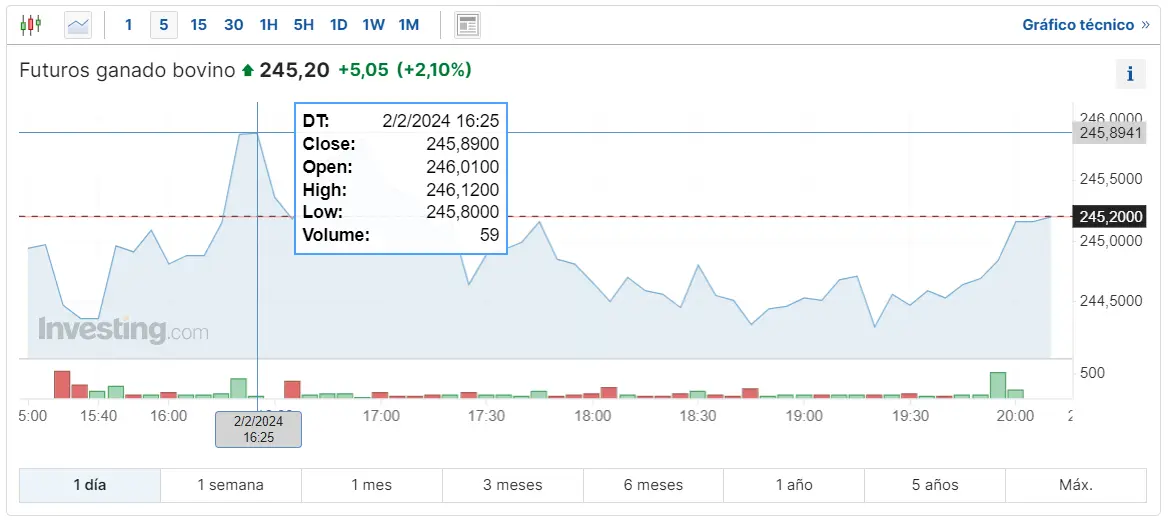
Task: Set interval to 1D
Action: pos(338,24)
